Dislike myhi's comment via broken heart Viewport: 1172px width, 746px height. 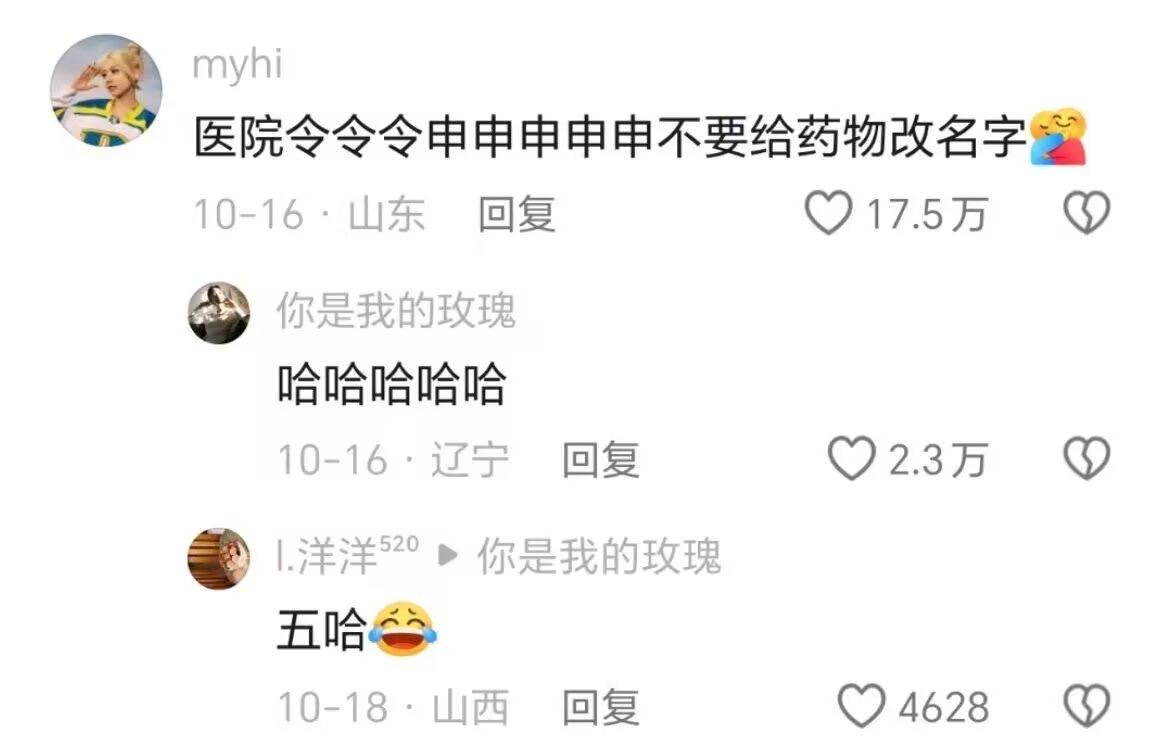1087,213
